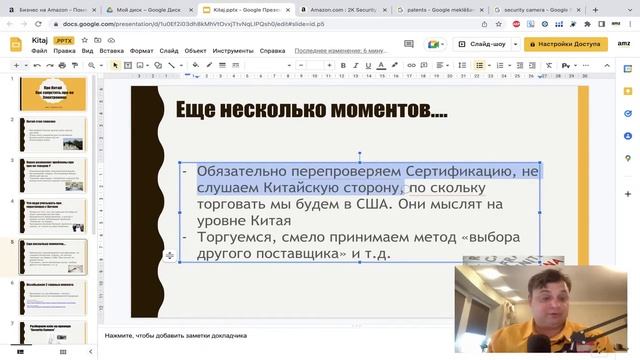The height and width of the screenshot is (360, 640).
Task: Clear formatting with the Tx icon
Action: (549, 65)
